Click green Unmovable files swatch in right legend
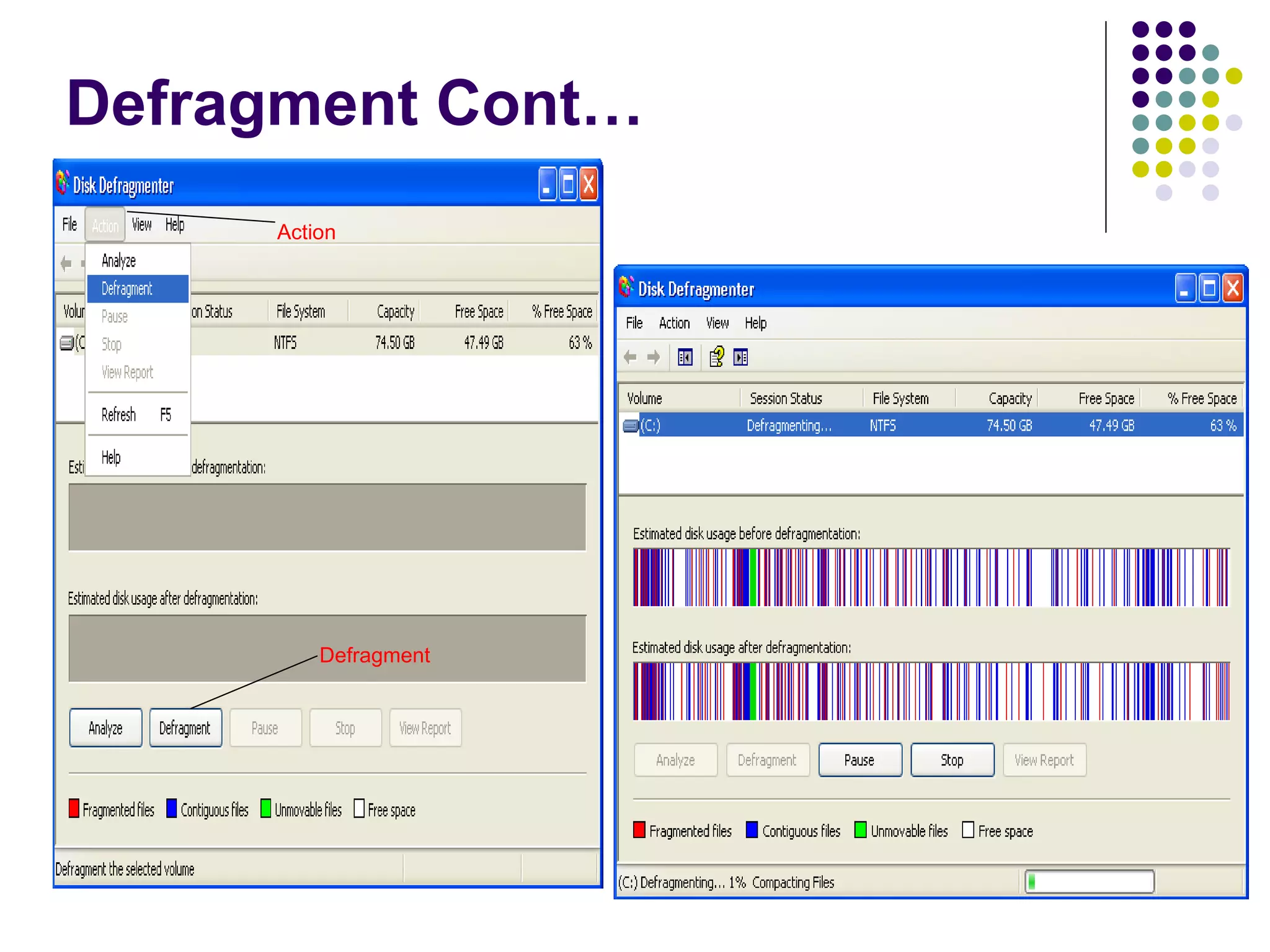1270x952 pixels. tap(860, 830)
